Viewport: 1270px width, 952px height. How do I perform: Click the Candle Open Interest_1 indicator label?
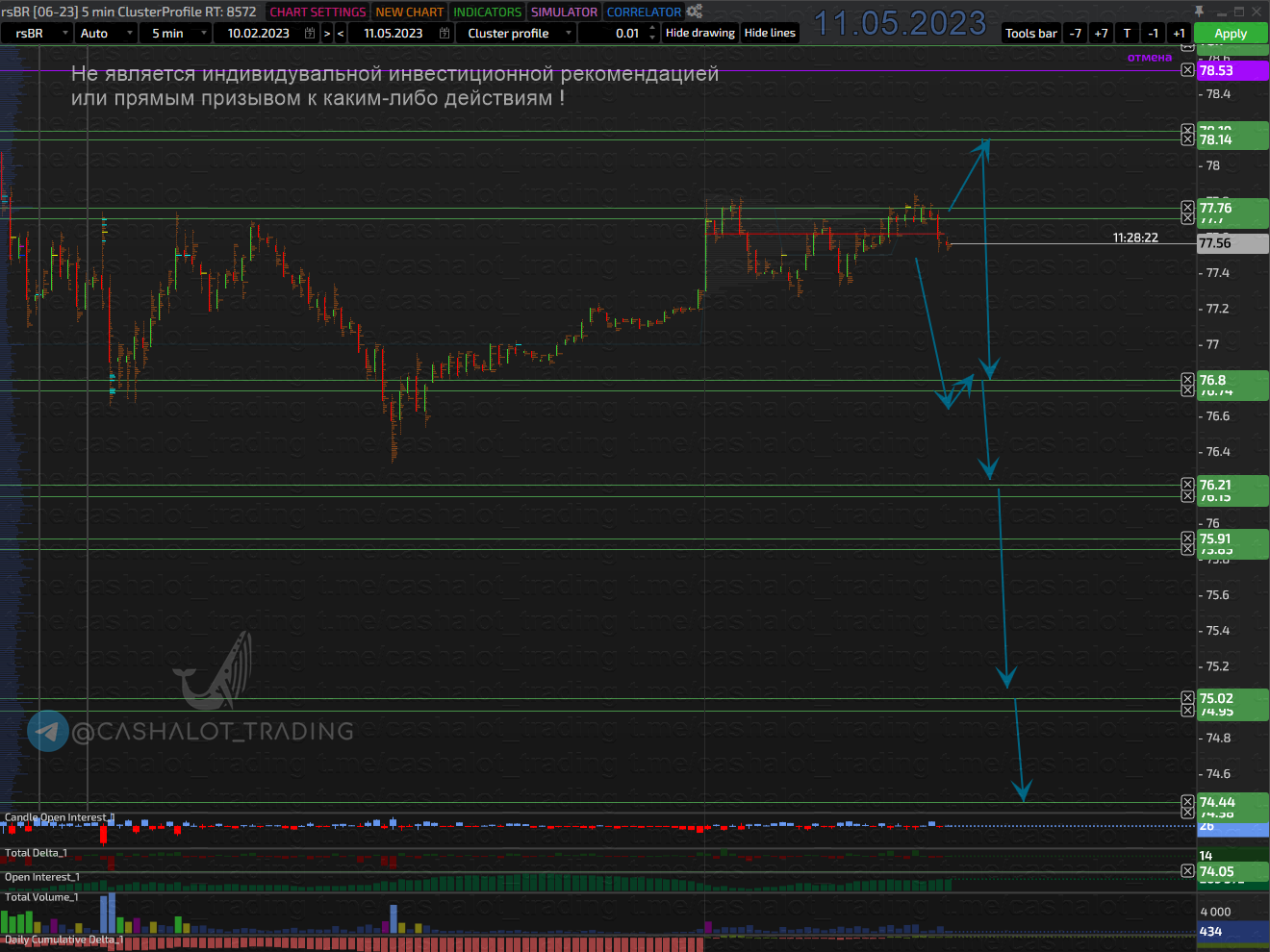pos(59,817)
